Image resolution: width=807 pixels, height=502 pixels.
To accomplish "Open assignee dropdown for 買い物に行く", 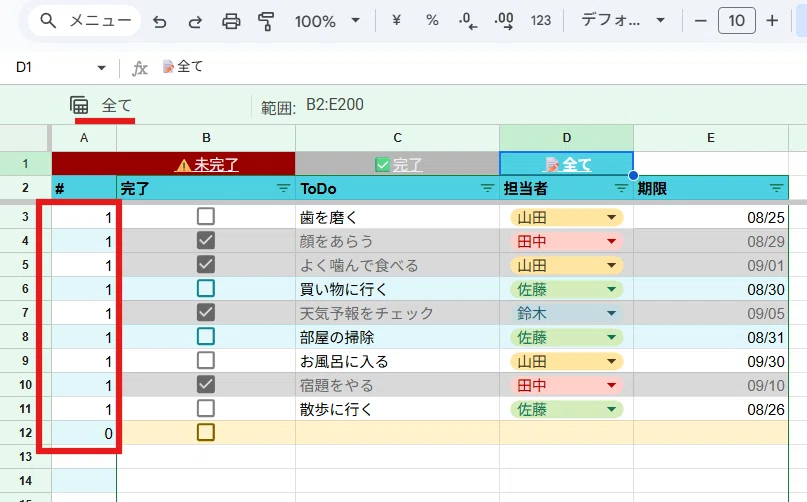I will [x=611, y=289].
